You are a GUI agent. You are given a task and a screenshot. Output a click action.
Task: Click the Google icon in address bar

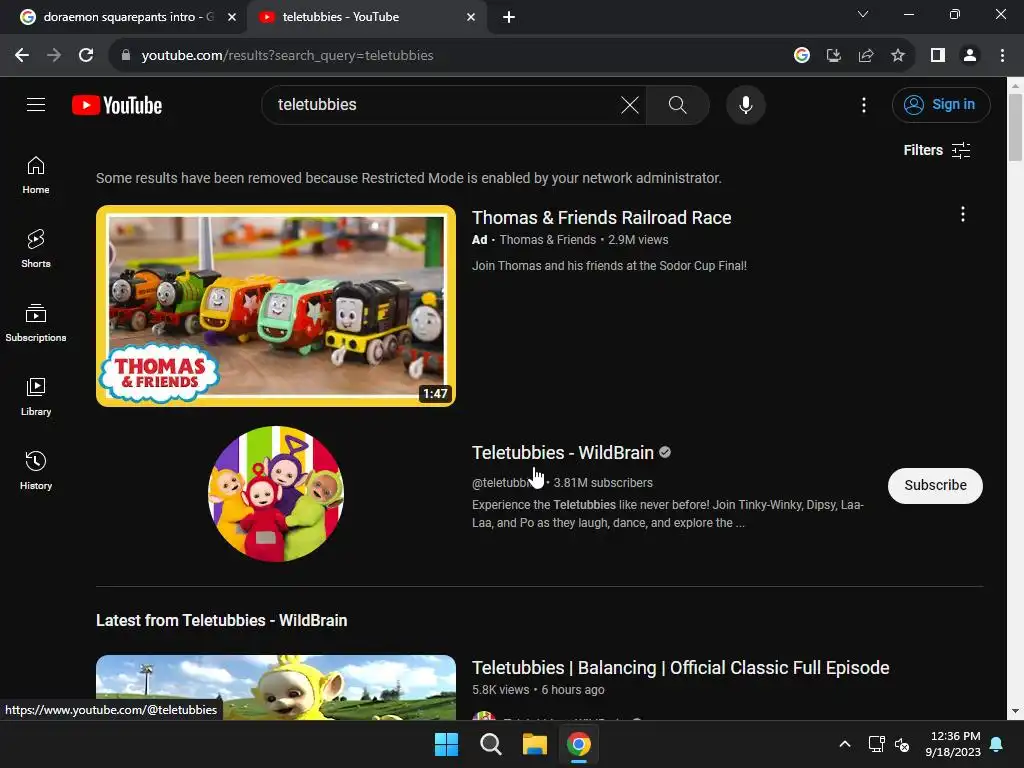(x=802, y=56)
